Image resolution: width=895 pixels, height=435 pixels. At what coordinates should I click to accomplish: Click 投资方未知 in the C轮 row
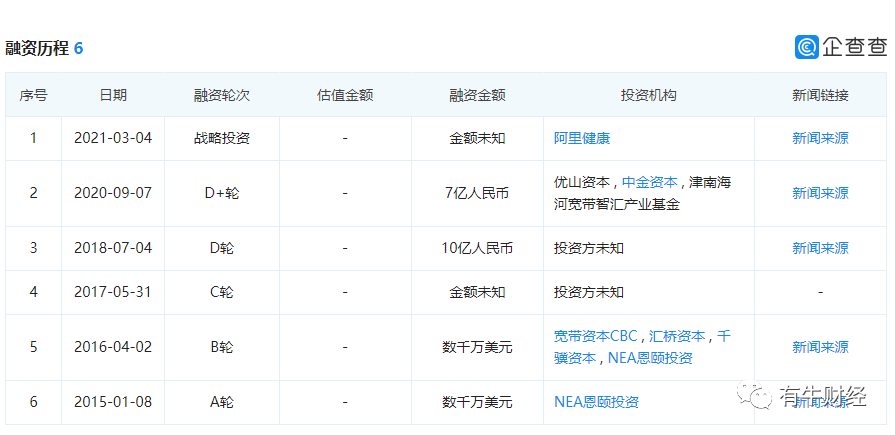coord(588,292)
